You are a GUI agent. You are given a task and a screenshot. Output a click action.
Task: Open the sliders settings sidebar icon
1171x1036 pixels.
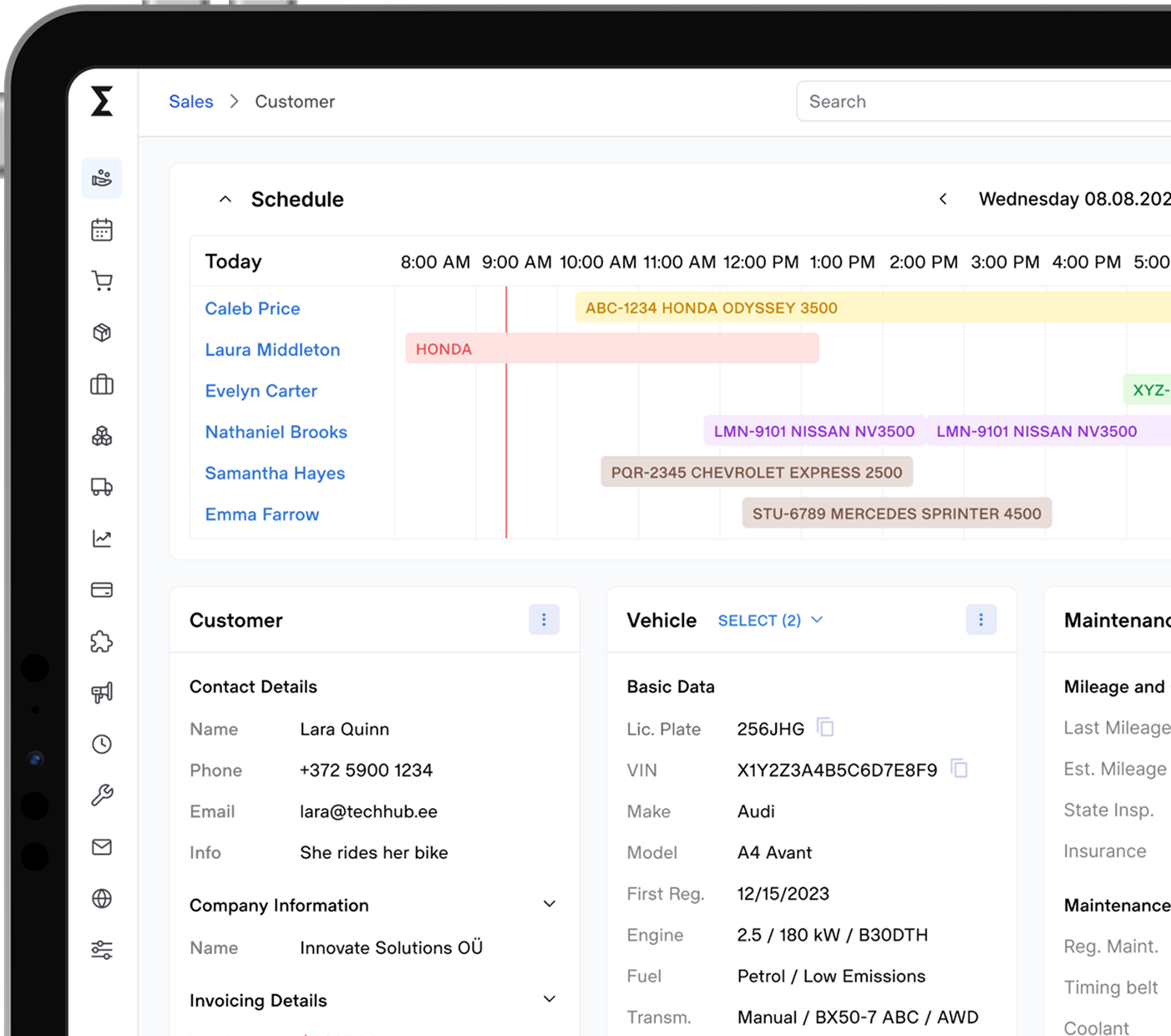click(x=102, y=950)
